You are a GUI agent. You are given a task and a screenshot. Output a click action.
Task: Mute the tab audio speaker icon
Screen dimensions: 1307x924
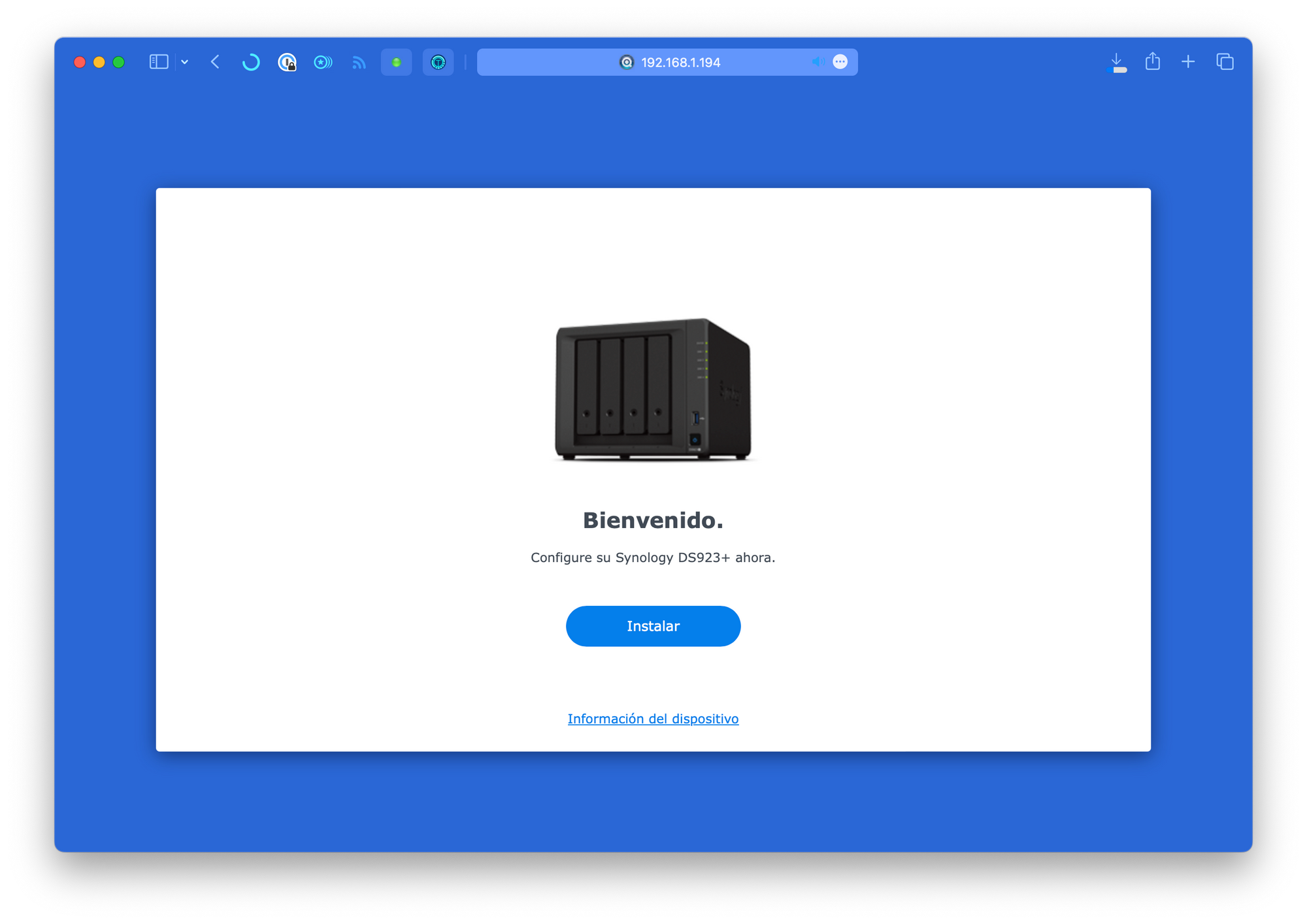[818, 61]
